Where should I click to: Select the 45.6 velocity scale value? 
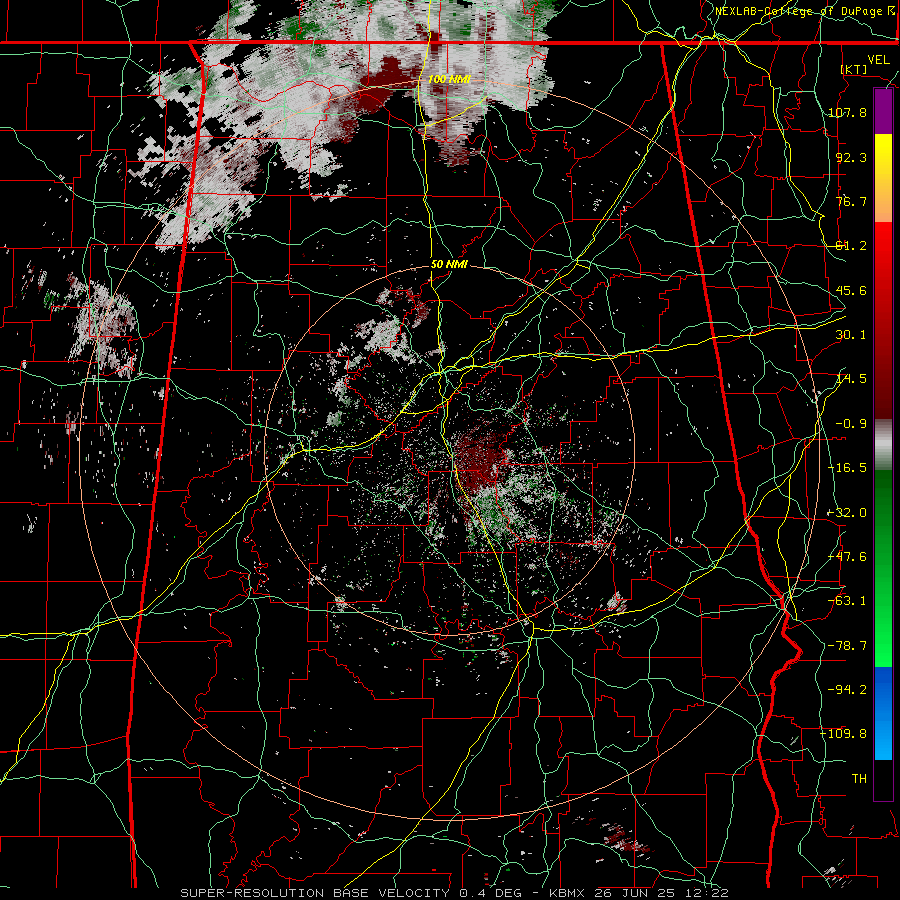(x=851, y=290)
